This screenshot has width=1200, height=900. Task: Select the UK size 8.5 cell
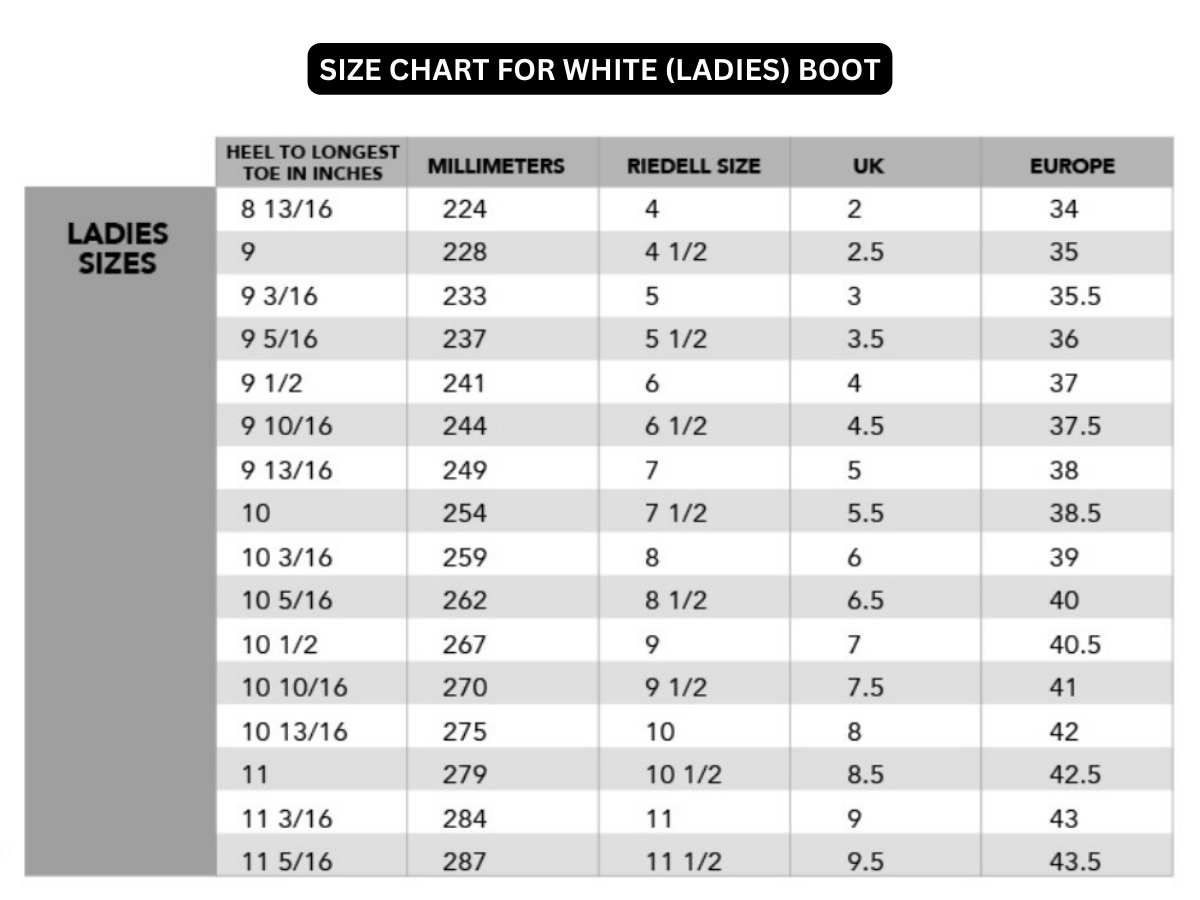click(865, 775)
